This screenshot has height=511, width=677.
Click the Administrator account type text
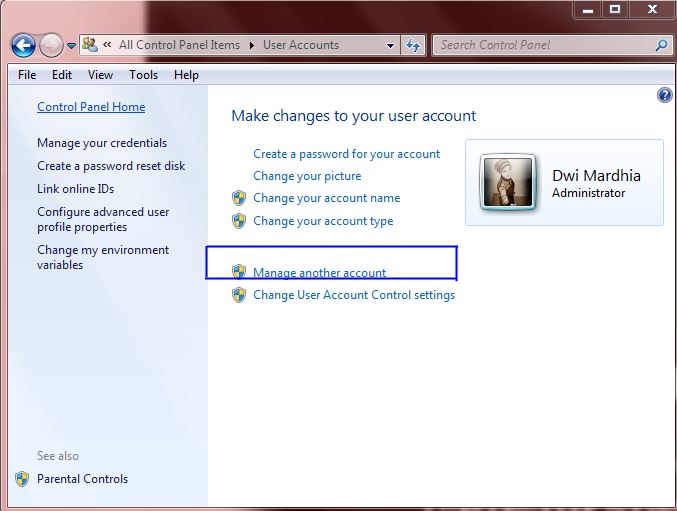point(588,193)
